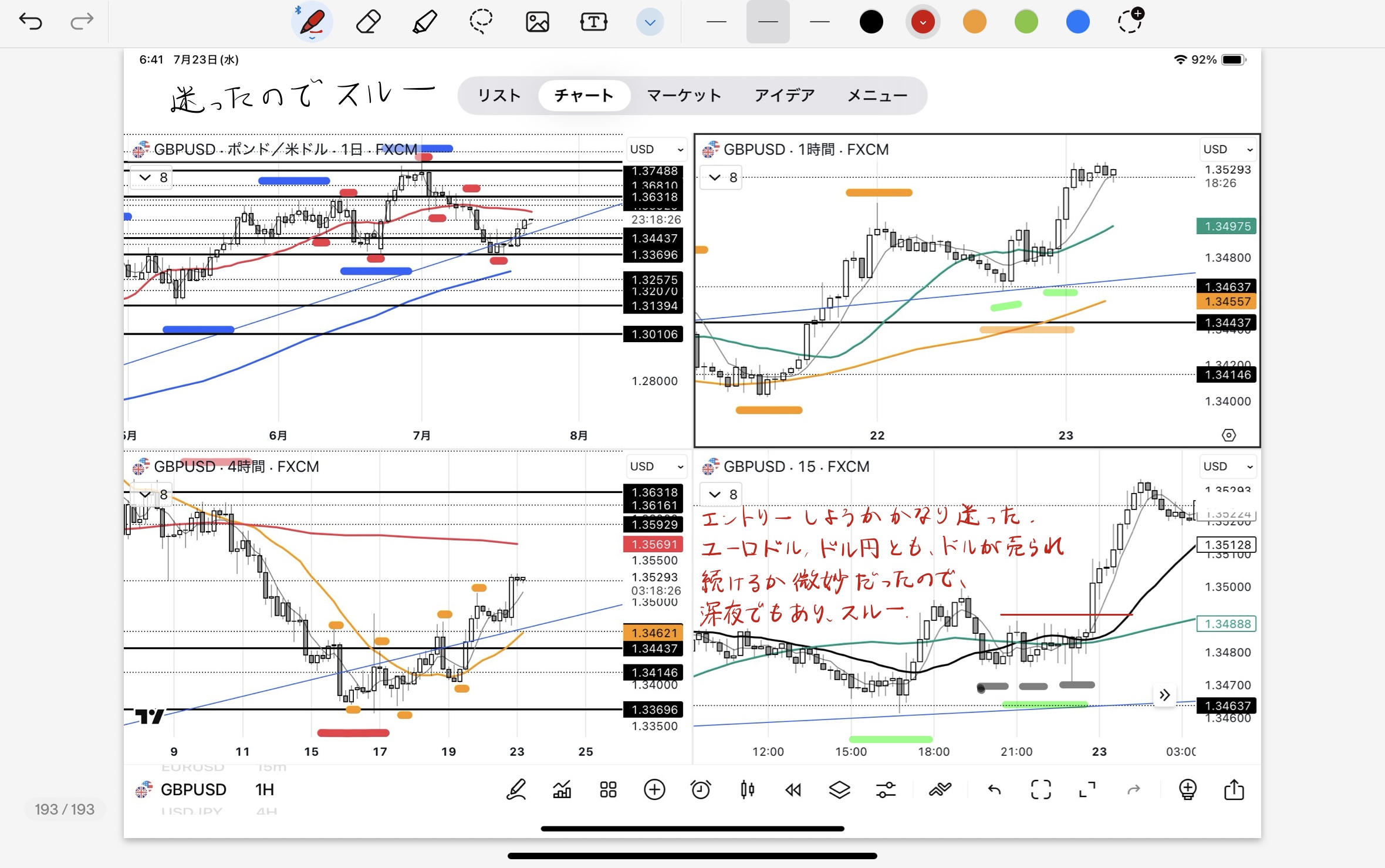Select the highlighter marker tool

click(x=424, y=22)
